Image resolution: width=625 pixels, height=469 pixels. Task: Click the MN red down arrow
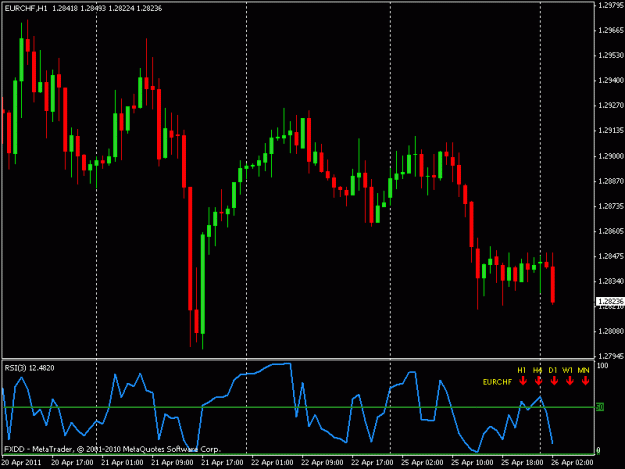(585, 381)
